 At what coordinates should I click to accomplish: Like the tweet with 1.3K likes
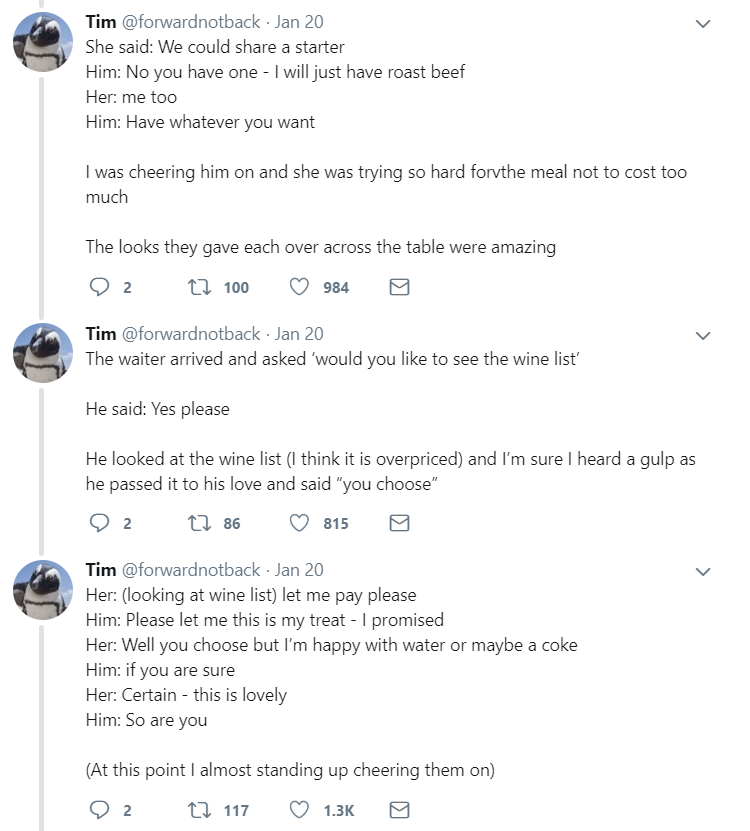(x=299, y=809)
